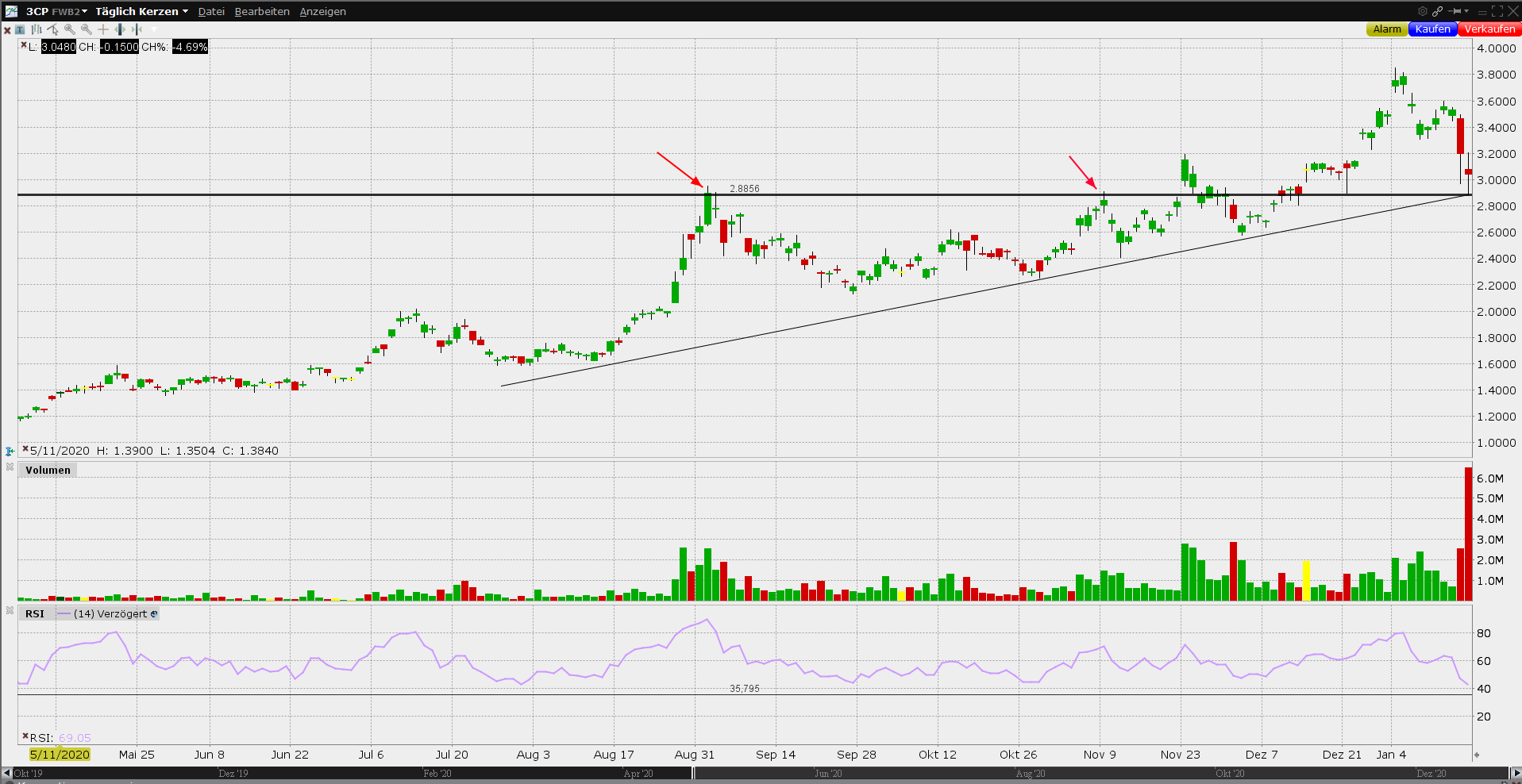Select the trendline pointer drawing tool
Image resolution: width=1522 pixels, height=784 pixels.
pos(53,30)
